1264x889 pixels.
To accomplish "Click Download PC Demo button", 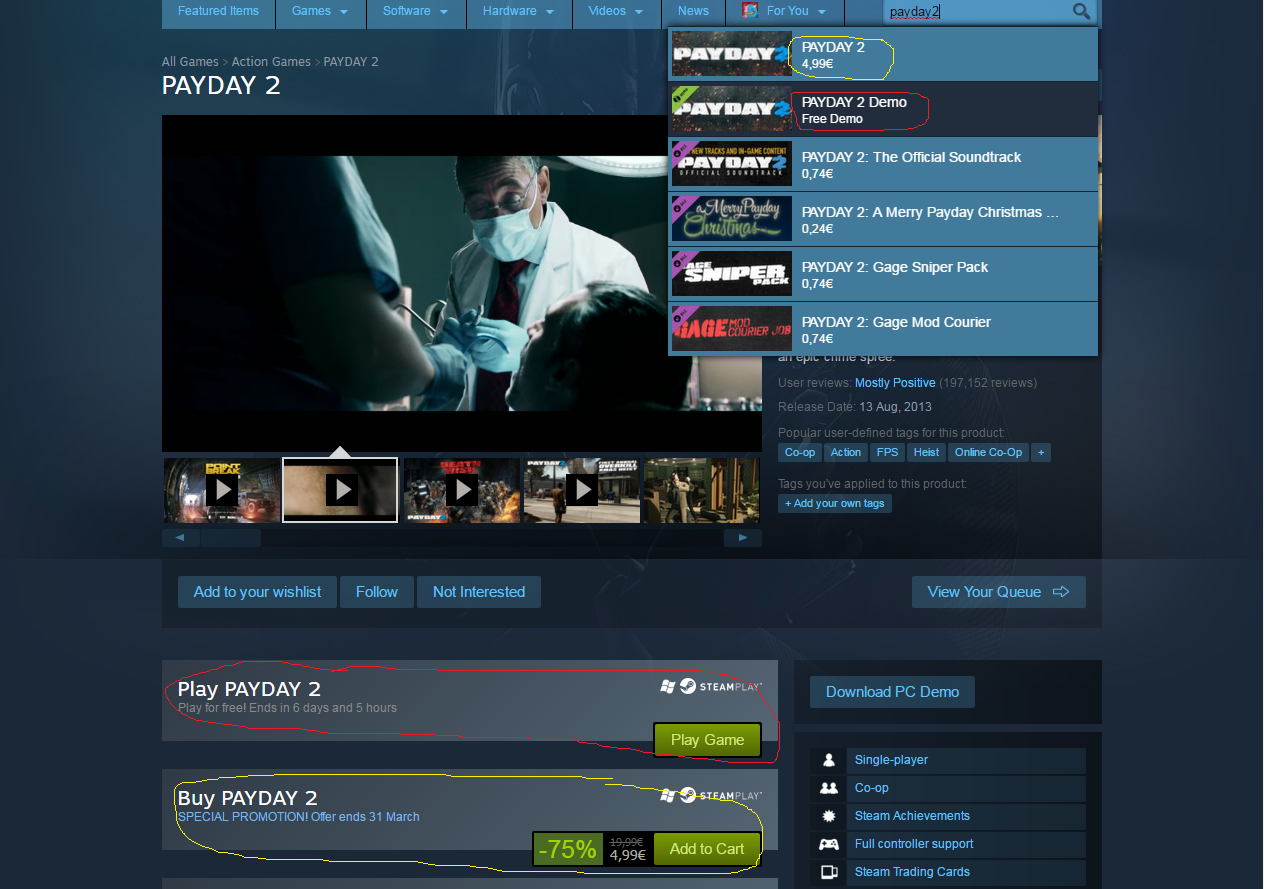I will click(x=892, y=692).
